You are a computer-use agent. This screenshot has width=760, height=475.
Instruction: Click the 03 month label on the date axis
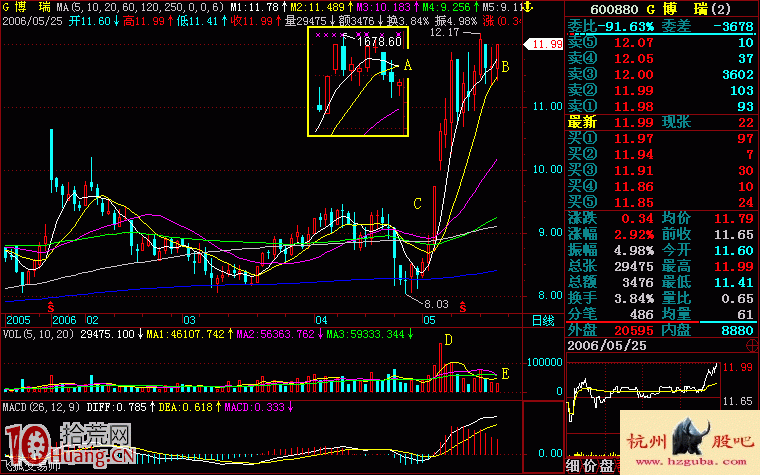pyautogui.click(x=189, y=320)
